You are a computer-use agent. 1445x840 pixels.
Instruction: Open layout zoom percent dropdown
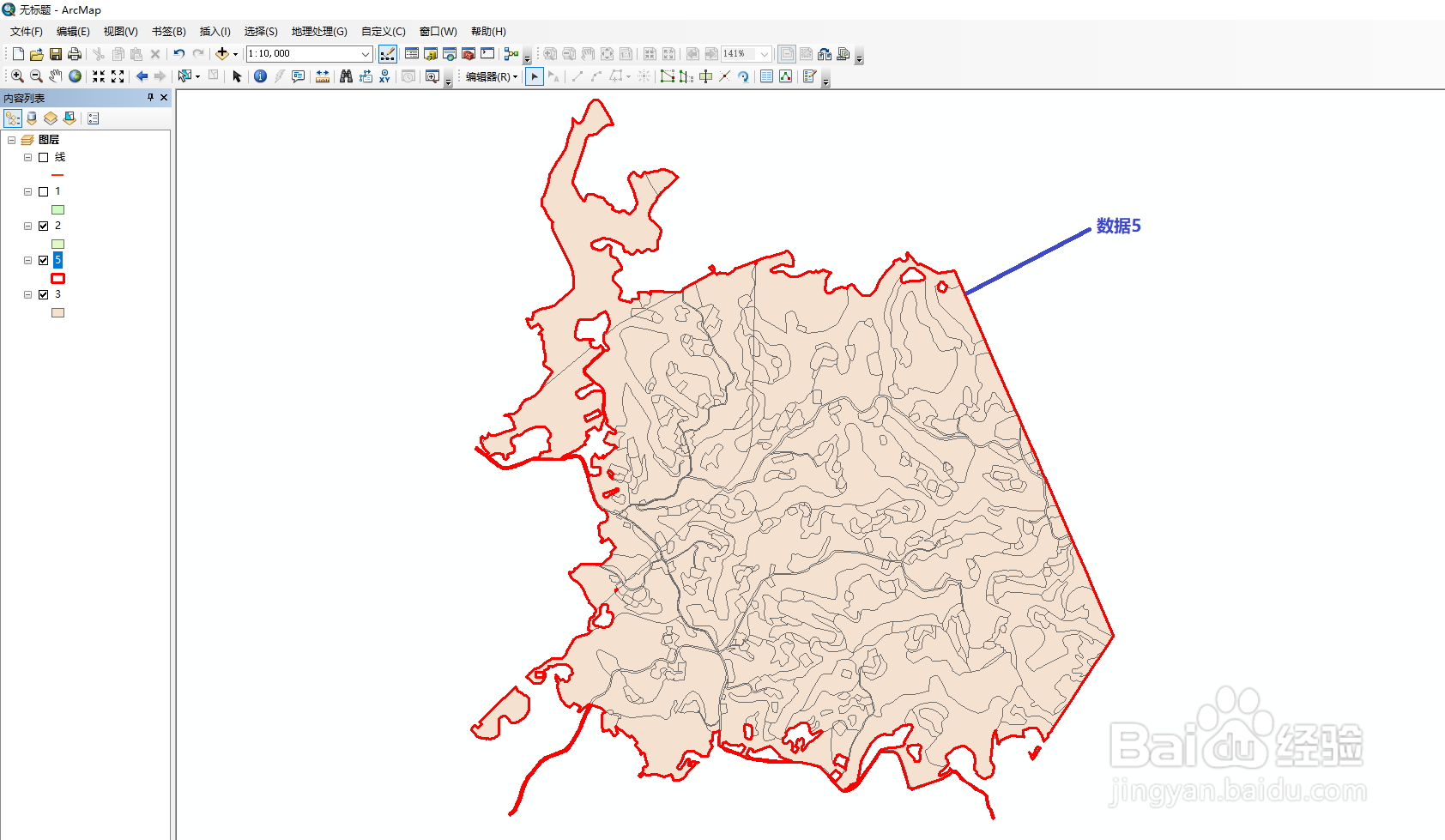[765, 54]
